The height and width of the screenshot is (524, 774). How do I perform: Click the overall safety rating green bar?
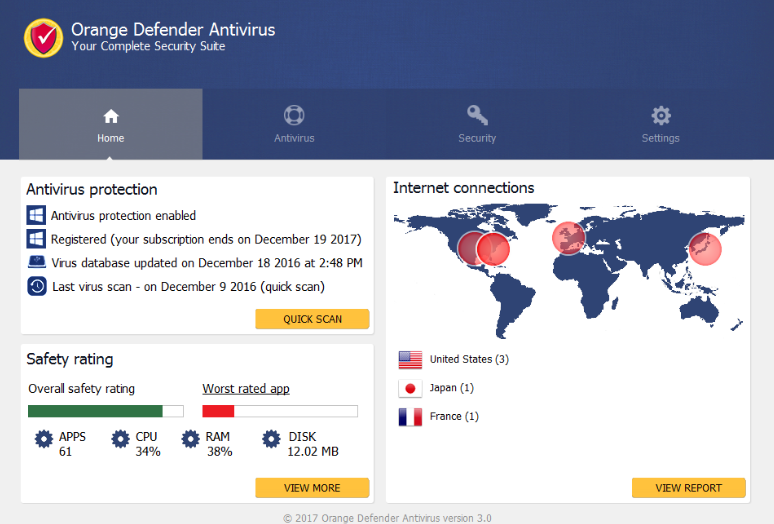96,411
